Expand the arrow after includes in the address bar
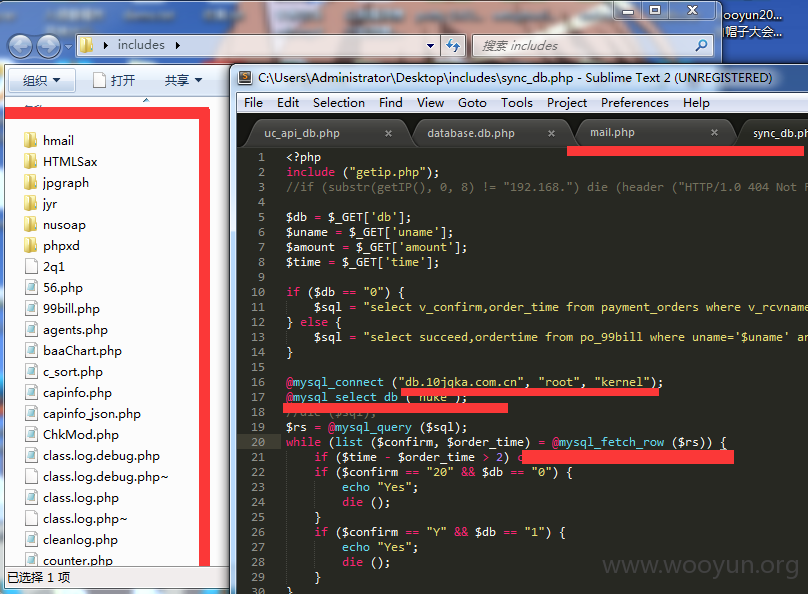Viewport: 808px width, 594px height. click(178, 45)
